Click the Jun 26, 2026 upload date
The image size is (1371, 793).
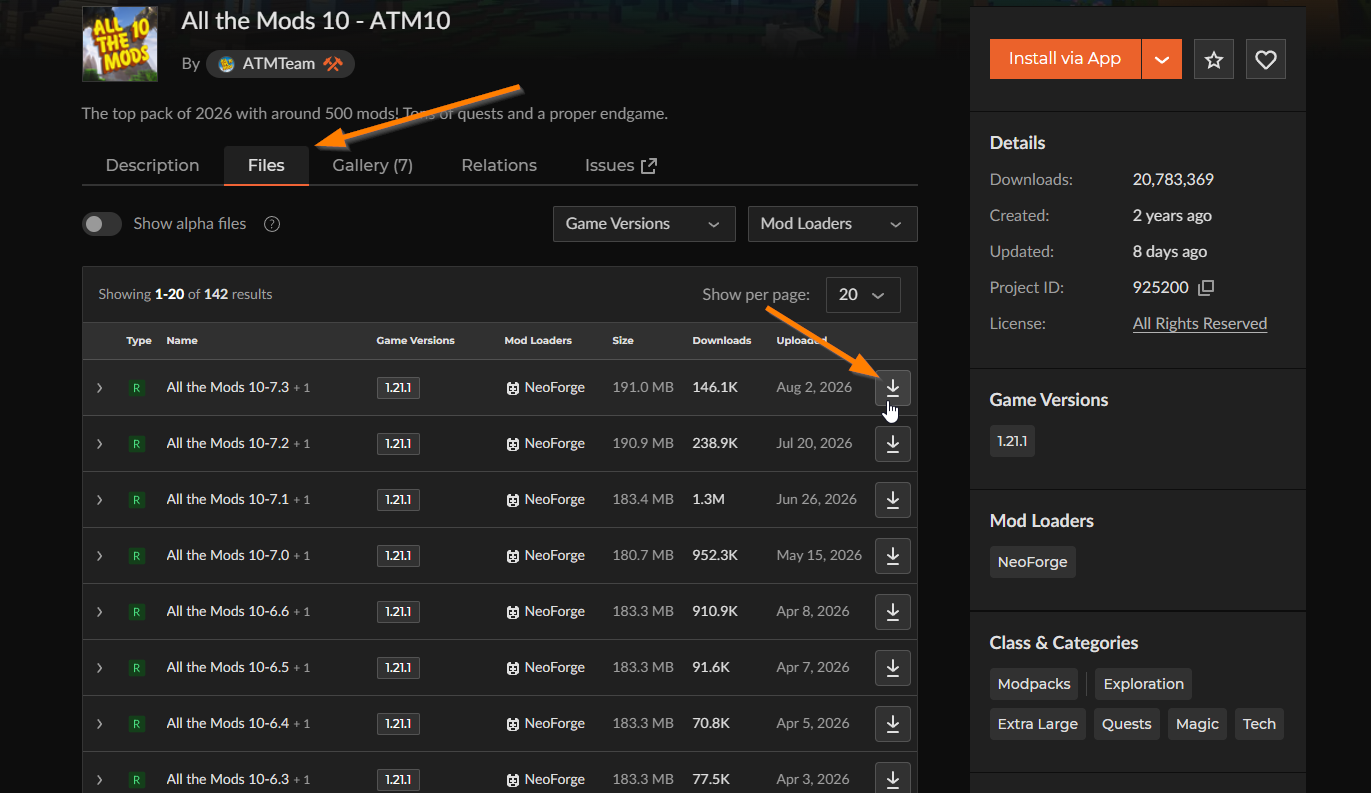click(817, 499)
